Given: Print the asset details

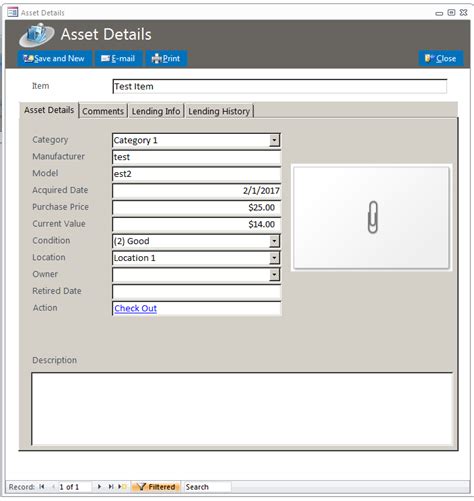Looking at the screenshot, I should tap(166, 59).
